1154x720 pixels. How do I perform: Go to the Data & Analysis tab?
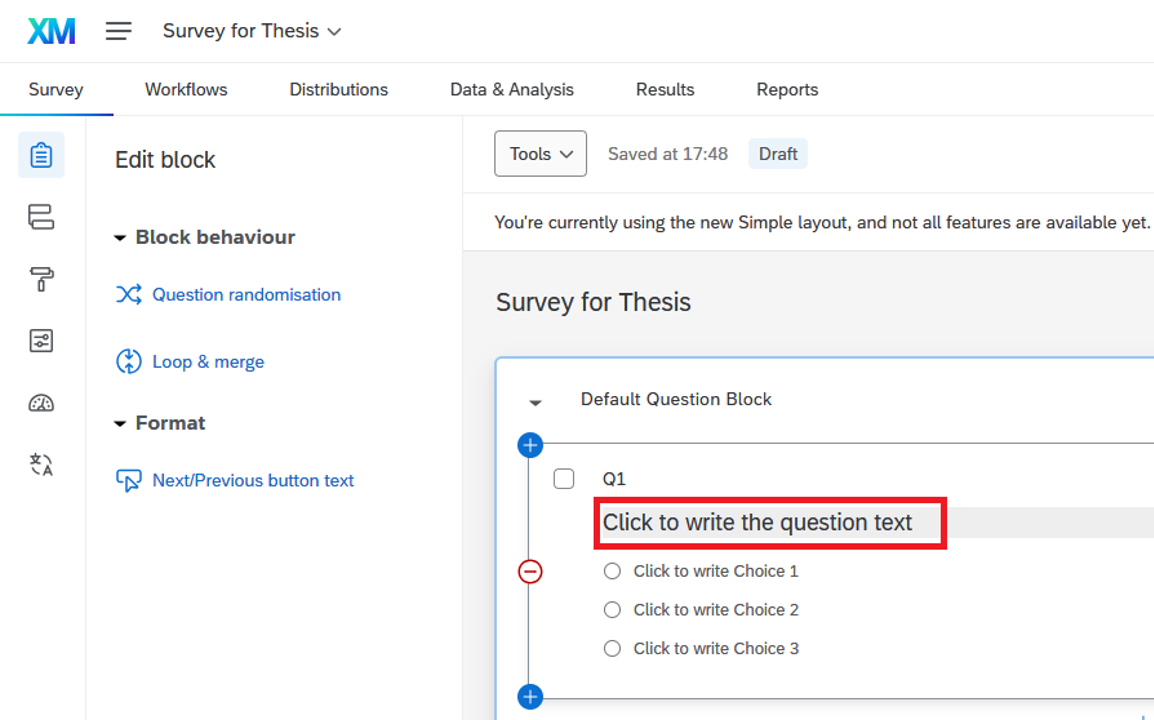(x=512, y=89)
